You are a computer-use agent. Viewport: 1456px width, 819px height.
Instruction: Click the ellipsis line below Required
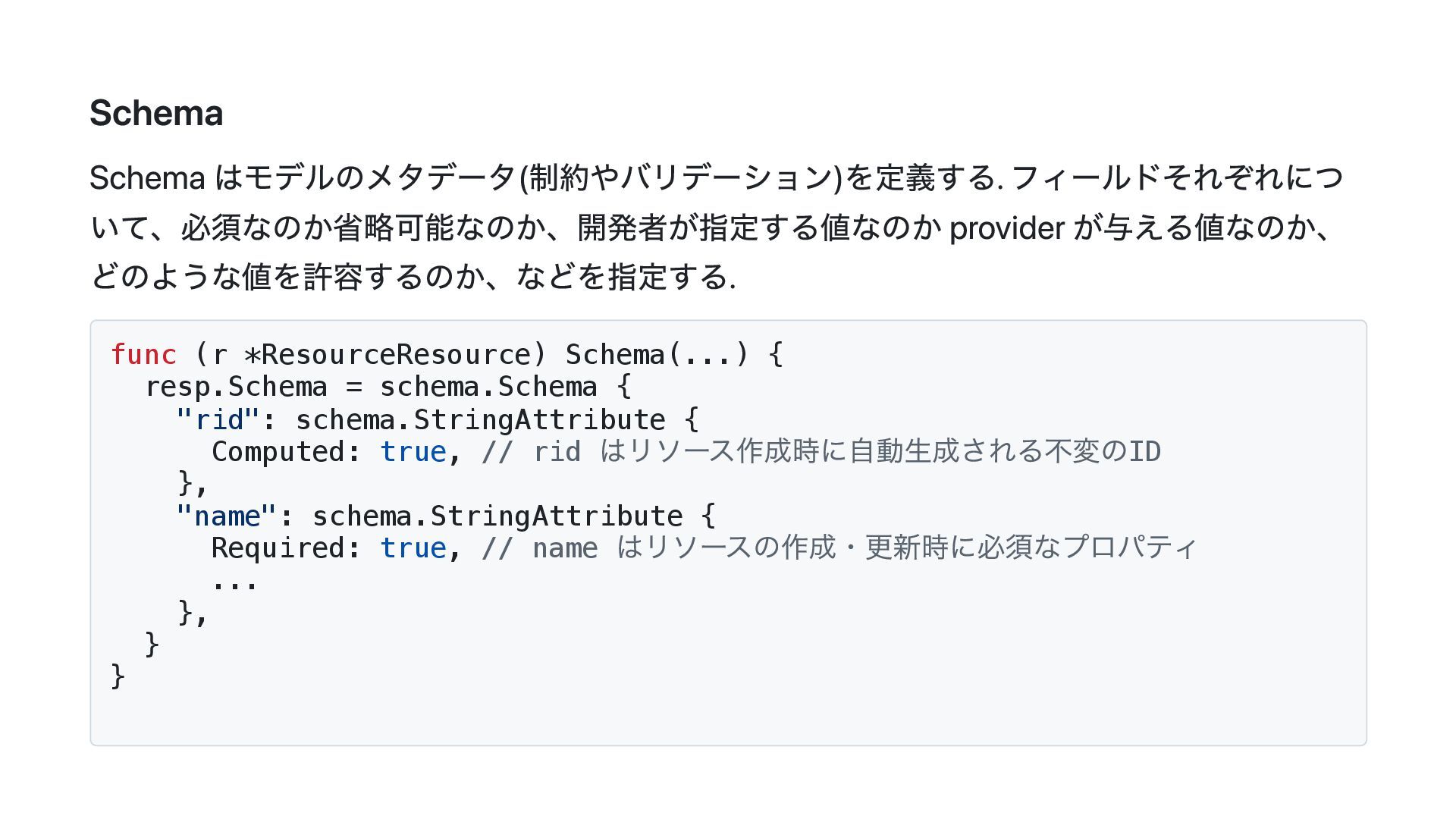click(235, 582)
